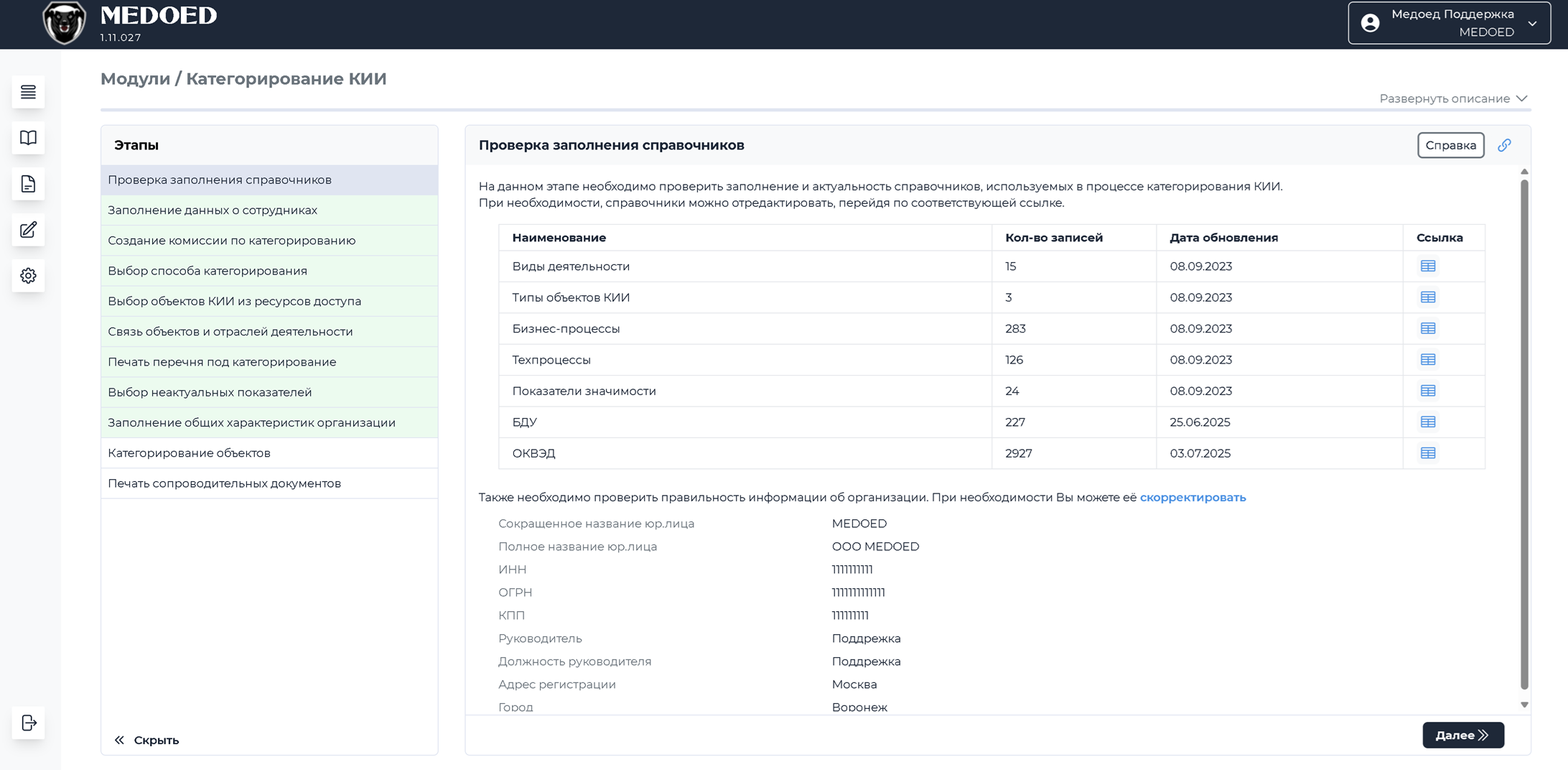1568x770 pixels.
Task: Copy link via the chain icon
Action: point(1504,145)
